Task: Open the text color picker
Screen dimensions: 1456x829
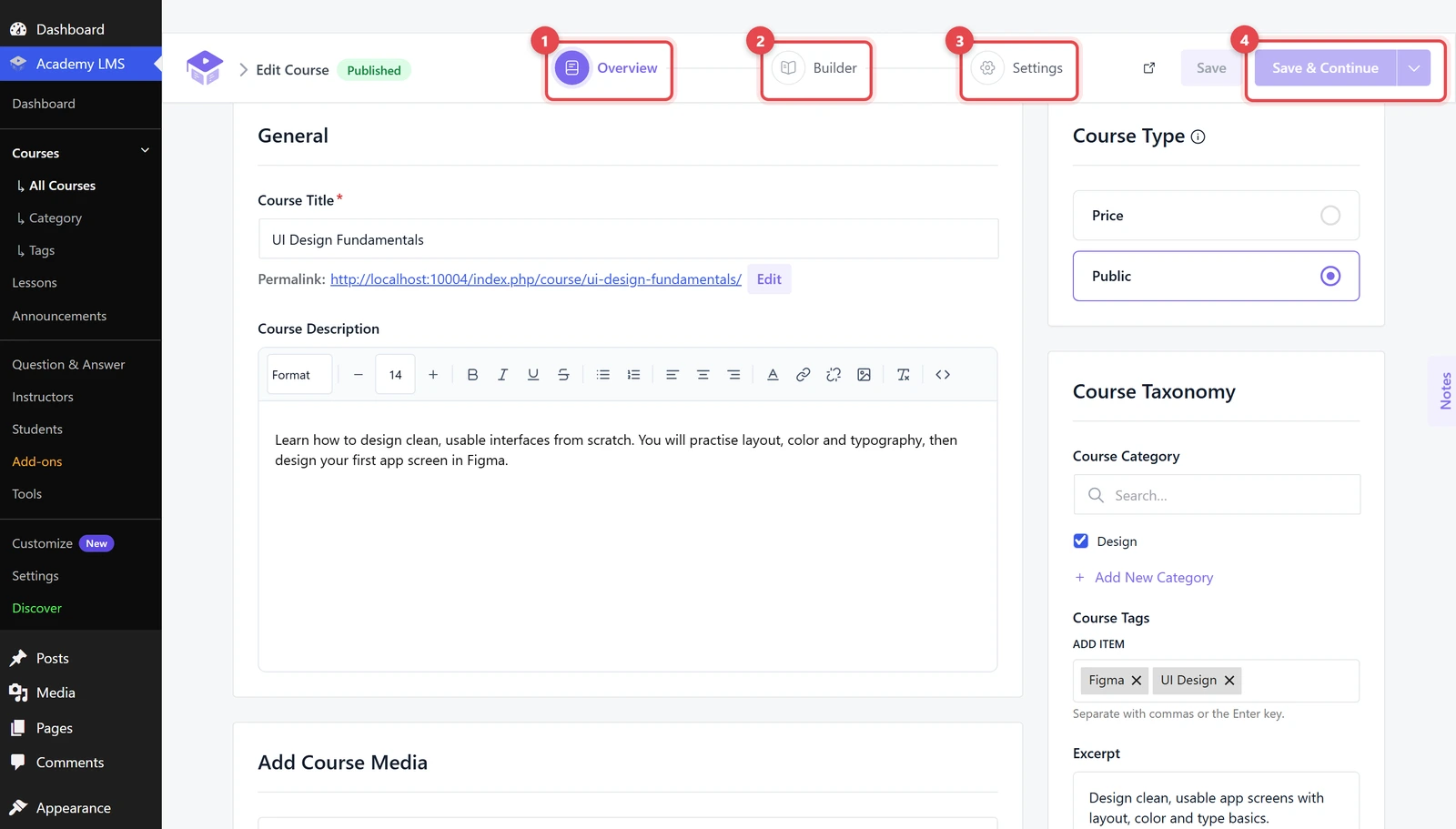Action: [773, 375]
